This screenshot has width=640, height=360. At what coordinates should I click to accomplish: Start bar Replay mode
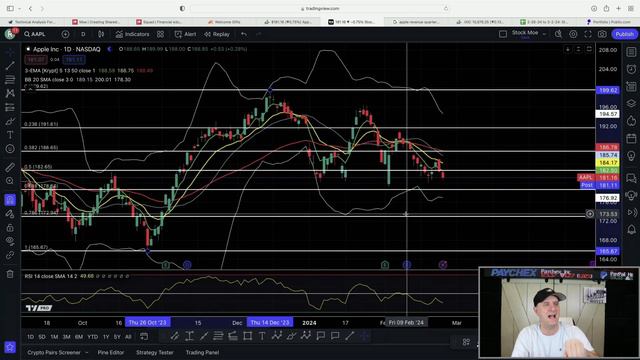click(x=217, y=34)
